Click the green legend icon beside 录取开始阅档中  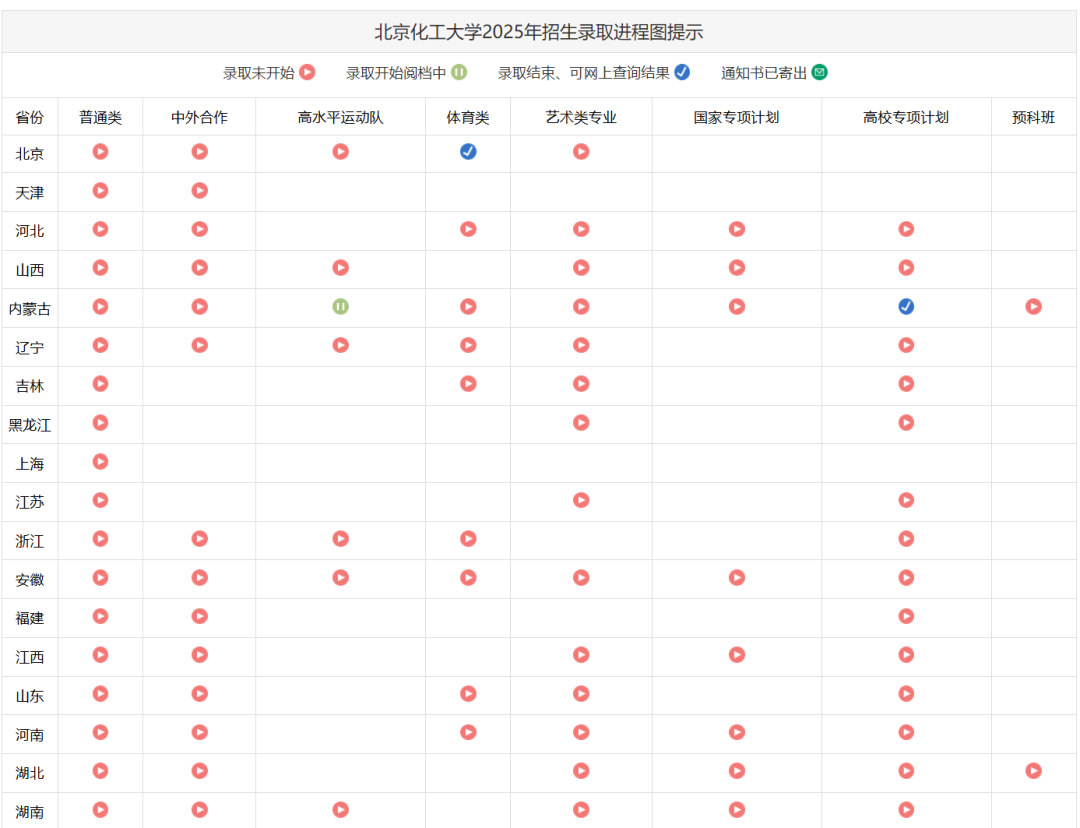(459, 72)
